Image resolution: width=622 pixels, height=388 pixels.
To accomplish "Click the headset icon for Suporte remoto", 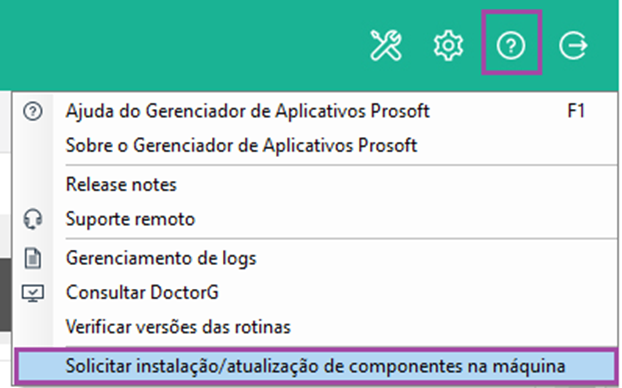I will [x=33, y=219].
